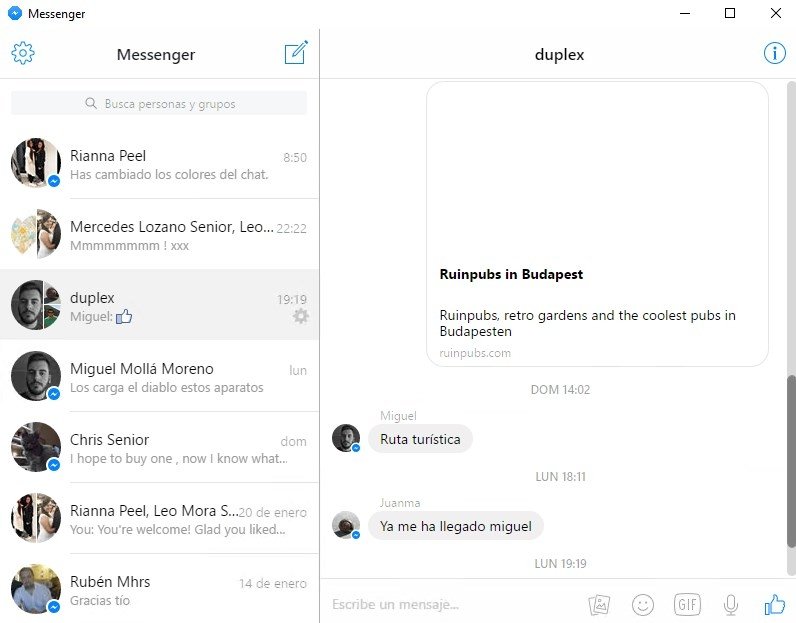Open the GIF picker

[x=687, y=604]
